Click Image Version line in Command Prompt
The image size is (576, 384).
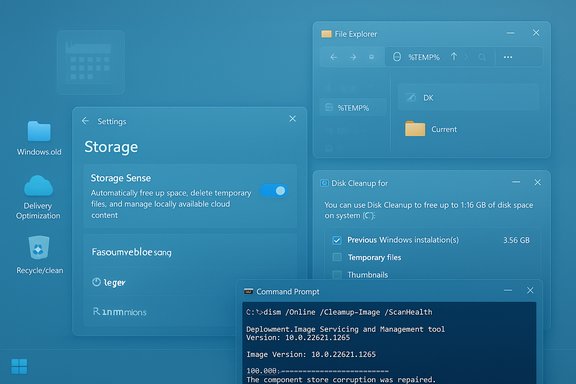pyautogui.click(x=311, y=354)
